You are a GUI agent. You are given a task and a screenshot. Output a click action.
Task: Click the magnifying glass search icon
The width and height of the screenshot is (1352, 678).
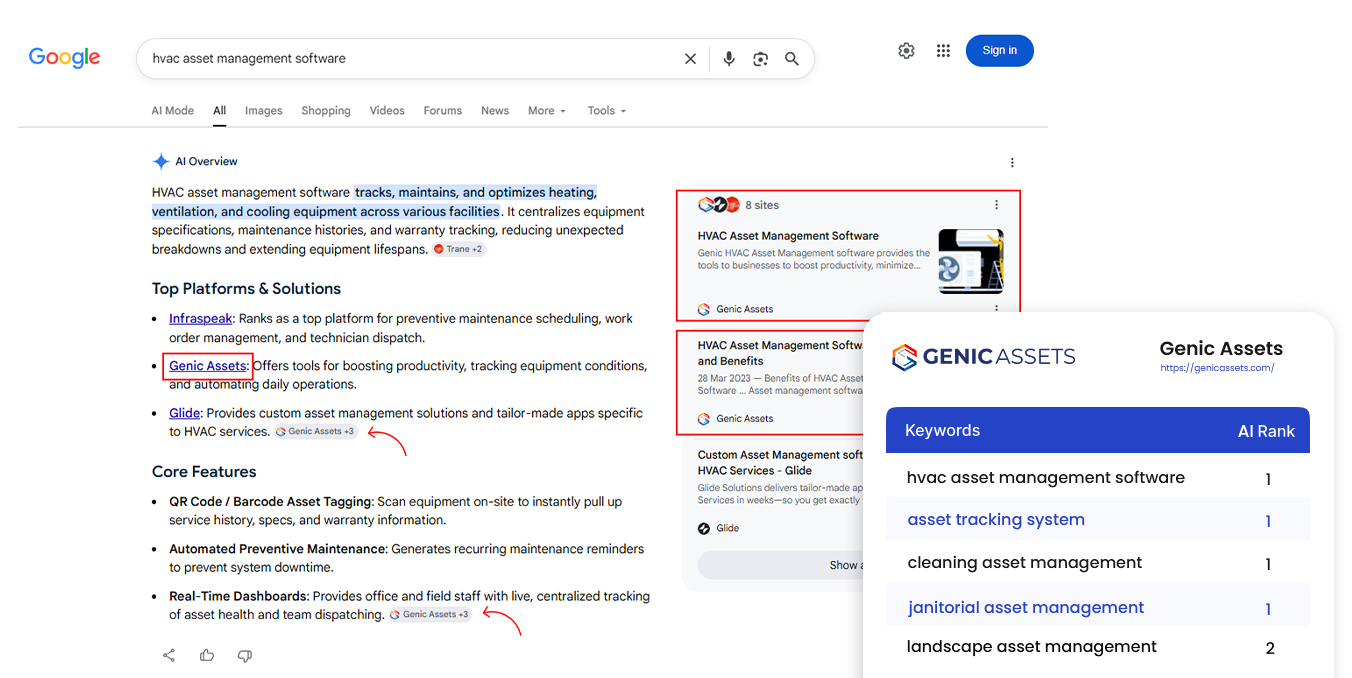pos(792,59)
